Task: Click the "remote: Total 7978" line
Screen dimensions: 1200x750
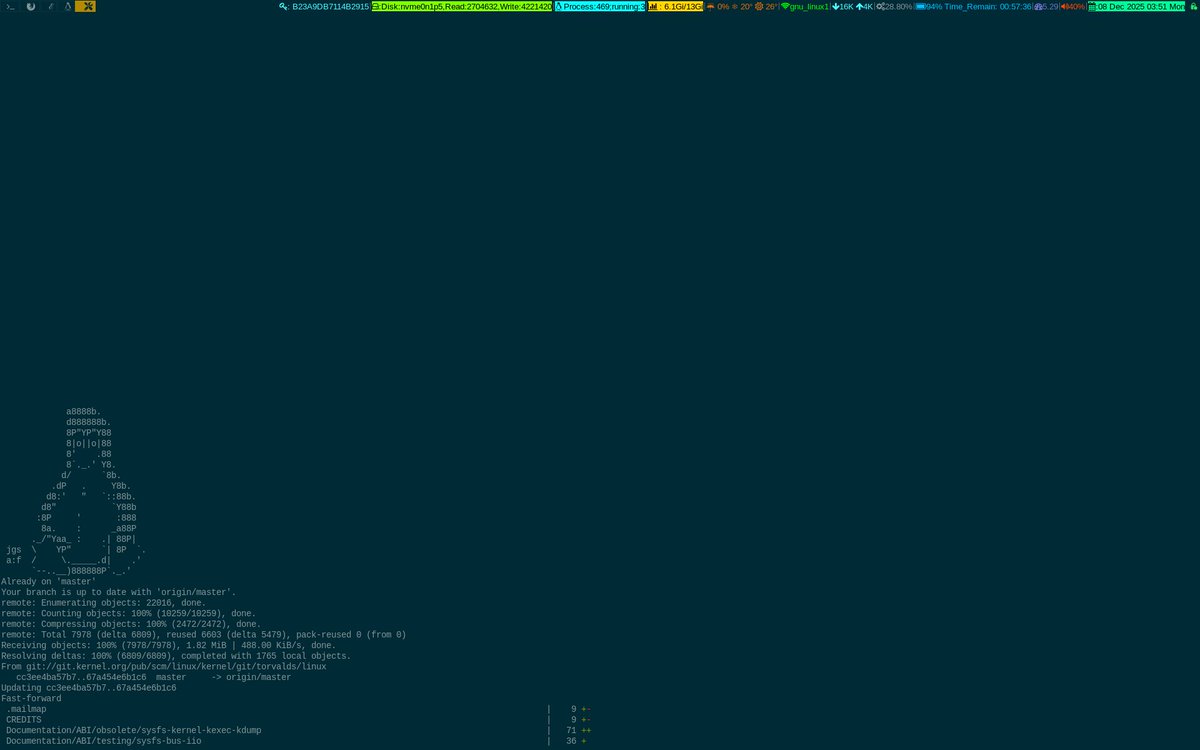Action: click(x=204, y=634)
